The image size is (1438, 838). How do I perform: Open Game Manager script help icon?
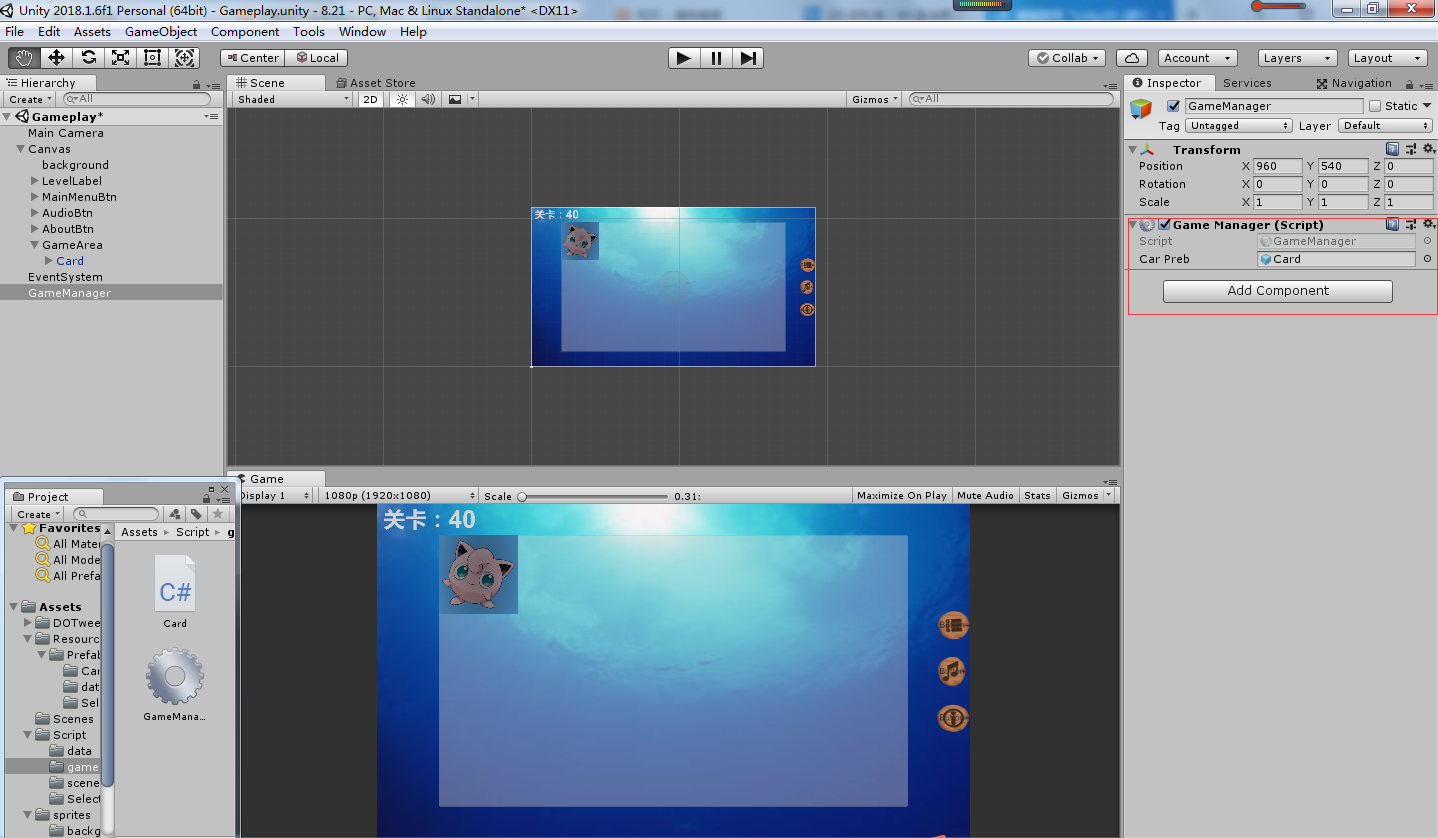pyautogui.click(x=1393, y=224)
